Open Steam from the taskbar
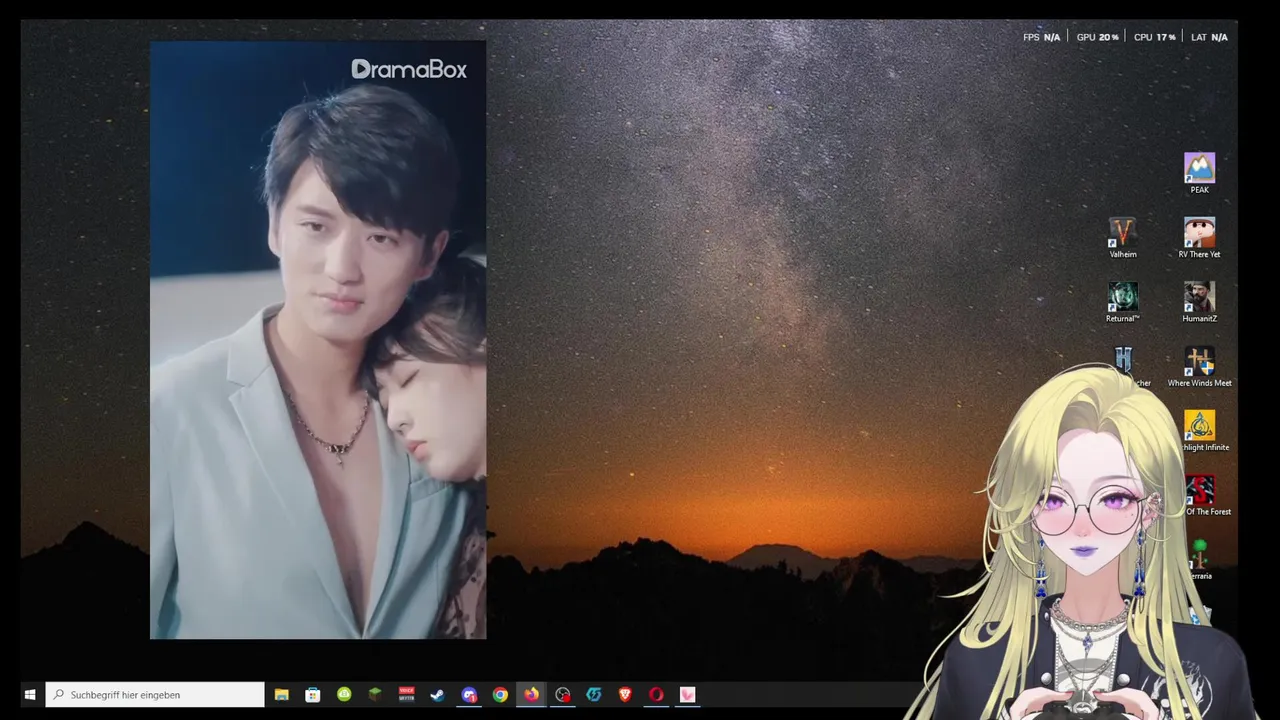1280x720 pixels. click(437, 694)
